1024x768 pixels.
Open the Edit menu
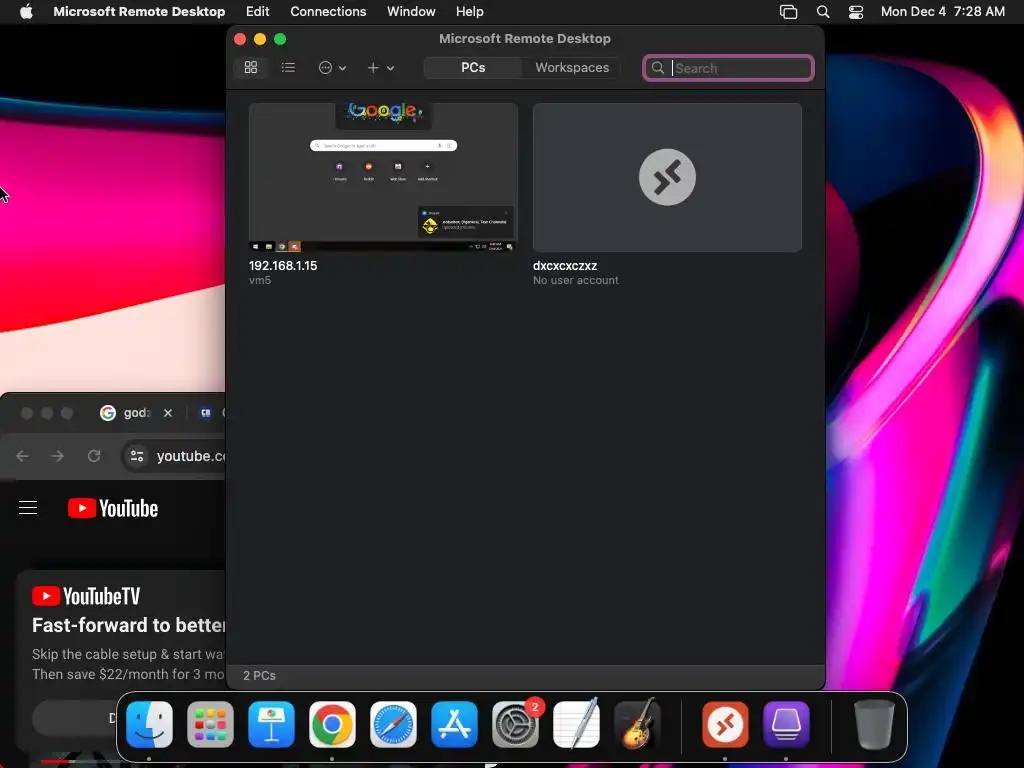coord(257,11)
